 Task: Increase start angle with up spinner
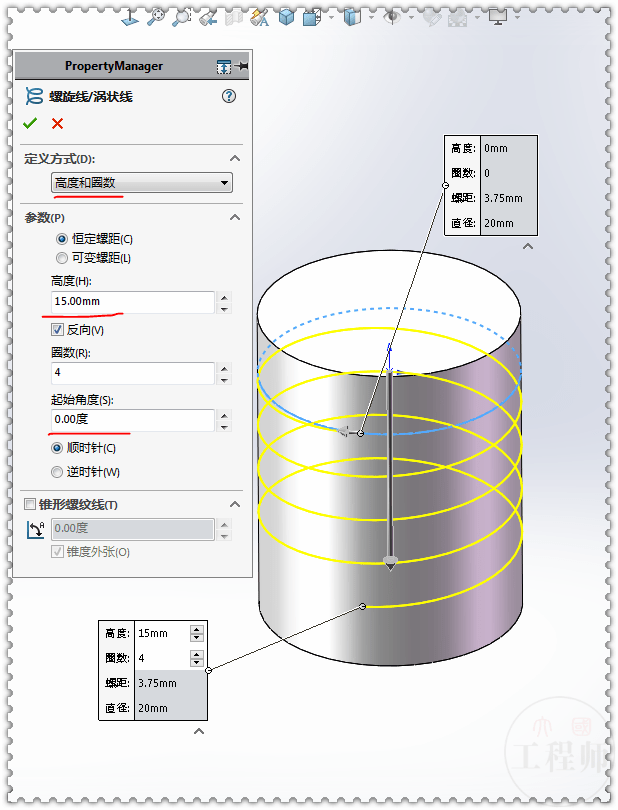224,415
